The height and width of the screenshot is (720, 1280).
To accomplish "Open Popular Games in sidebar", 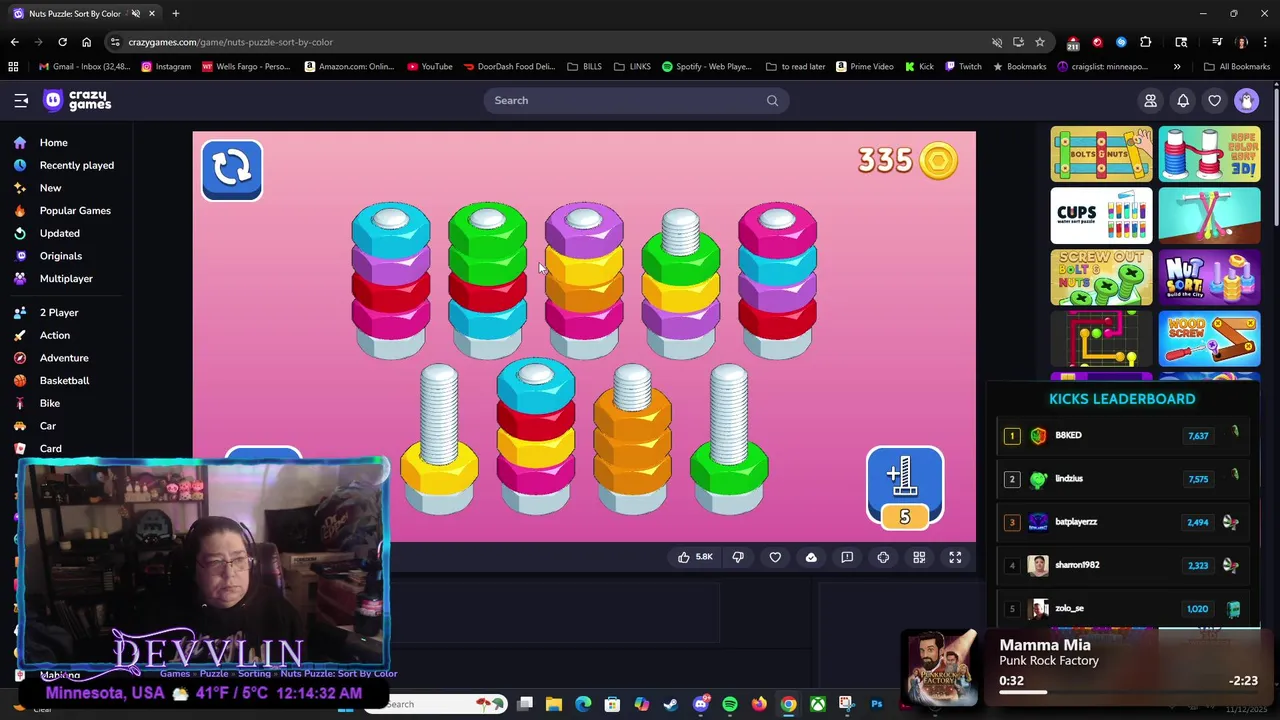I will point(75,210).
